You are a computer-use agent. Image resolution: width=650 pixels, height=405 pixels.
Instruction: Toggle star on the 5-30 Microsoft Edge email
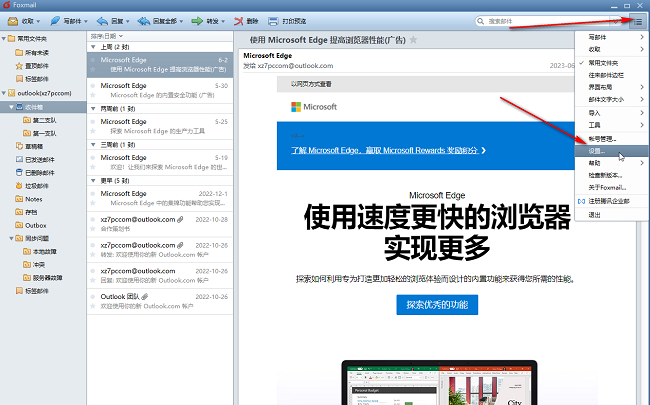(x=95, y=95)
